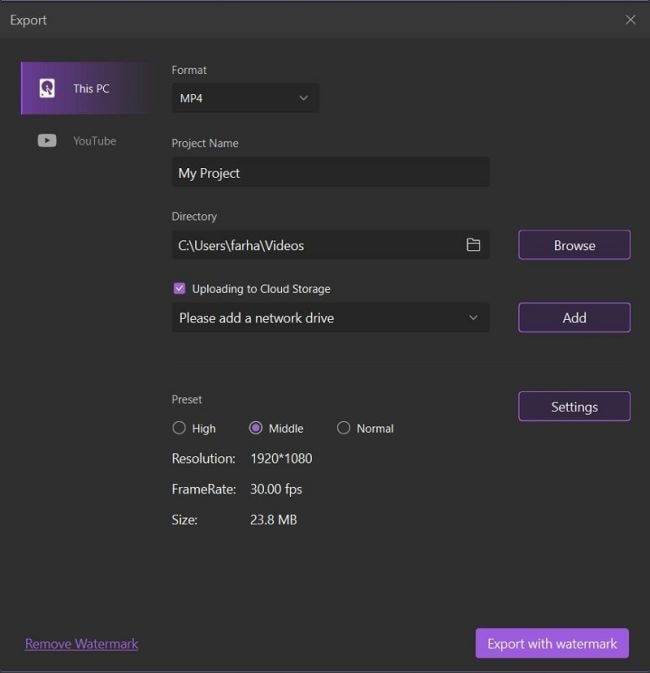Screen dimensions: 650x673
Task: Click the This PC drive icon
Action: (47, 88)
